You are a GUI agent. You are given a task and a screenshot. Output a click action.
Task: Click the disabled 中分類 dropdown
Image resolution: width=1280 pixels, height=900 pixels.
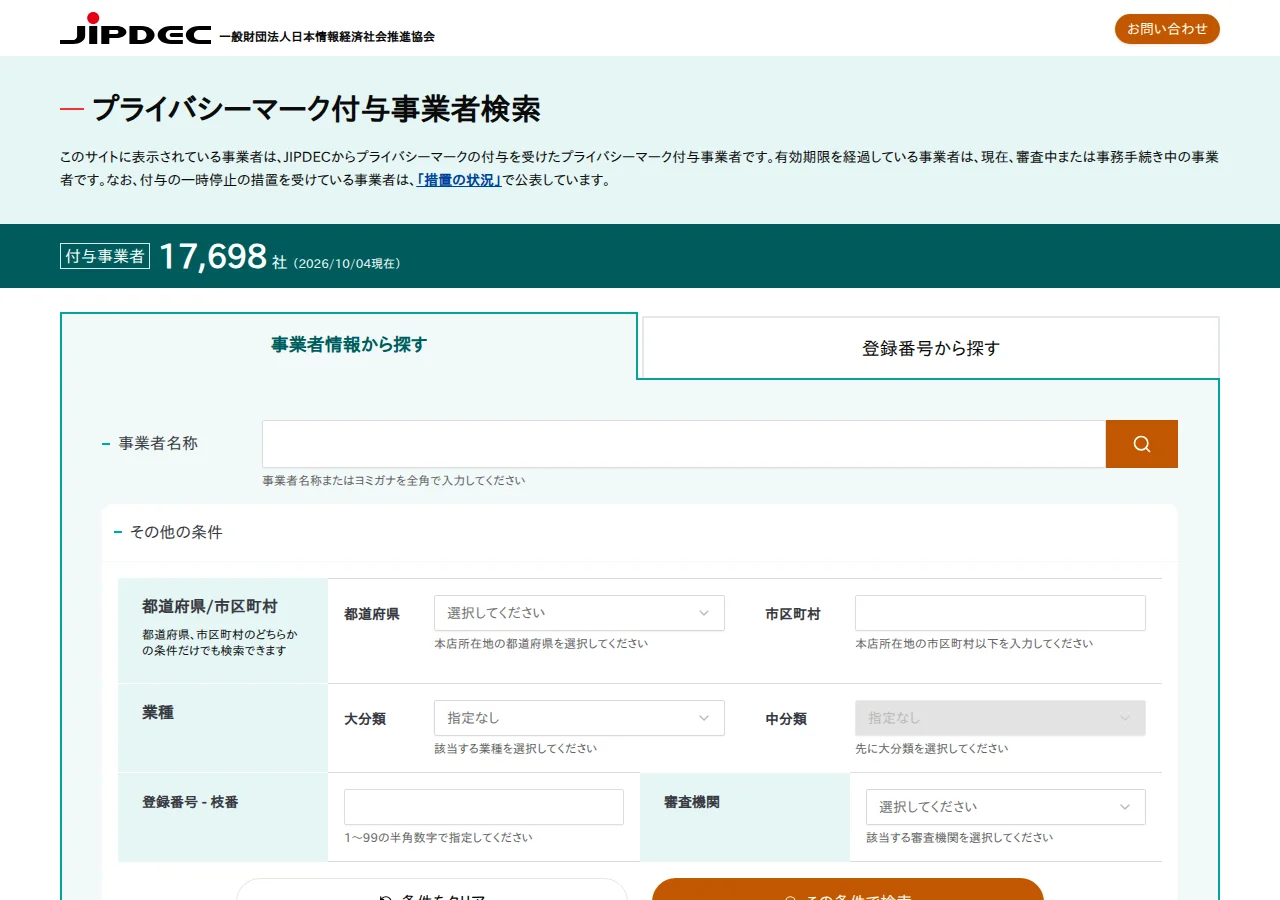pyautogui.click(x=1000, y=718)
